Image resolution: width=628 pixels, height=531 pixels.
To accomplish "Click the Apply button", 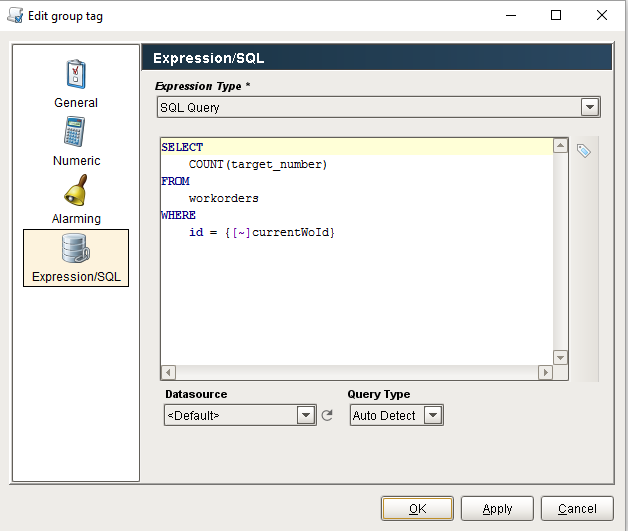I will coord(497,509).
